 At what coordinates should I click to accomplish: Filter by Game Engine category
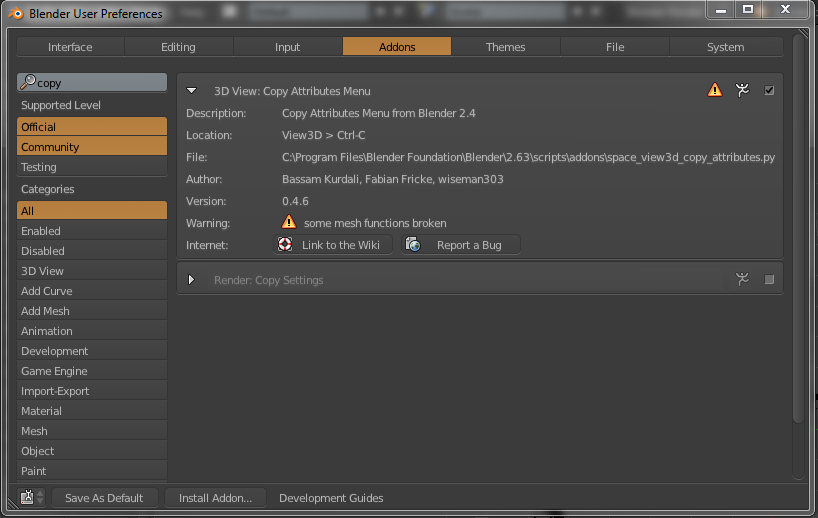click(x=92, y=371)
